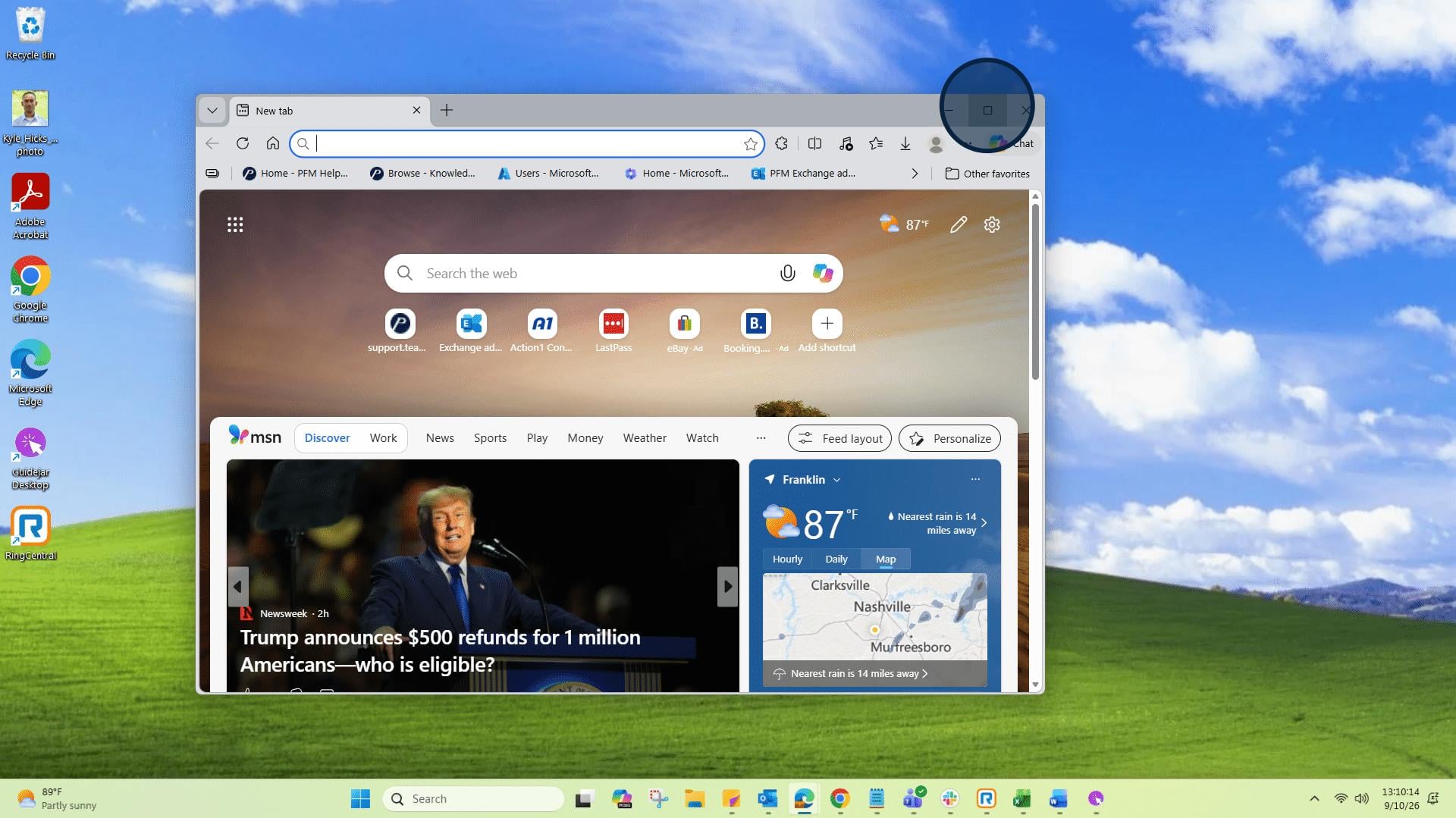
Task: Open the tab actions dropdown
Action: (x=212, y=111)
